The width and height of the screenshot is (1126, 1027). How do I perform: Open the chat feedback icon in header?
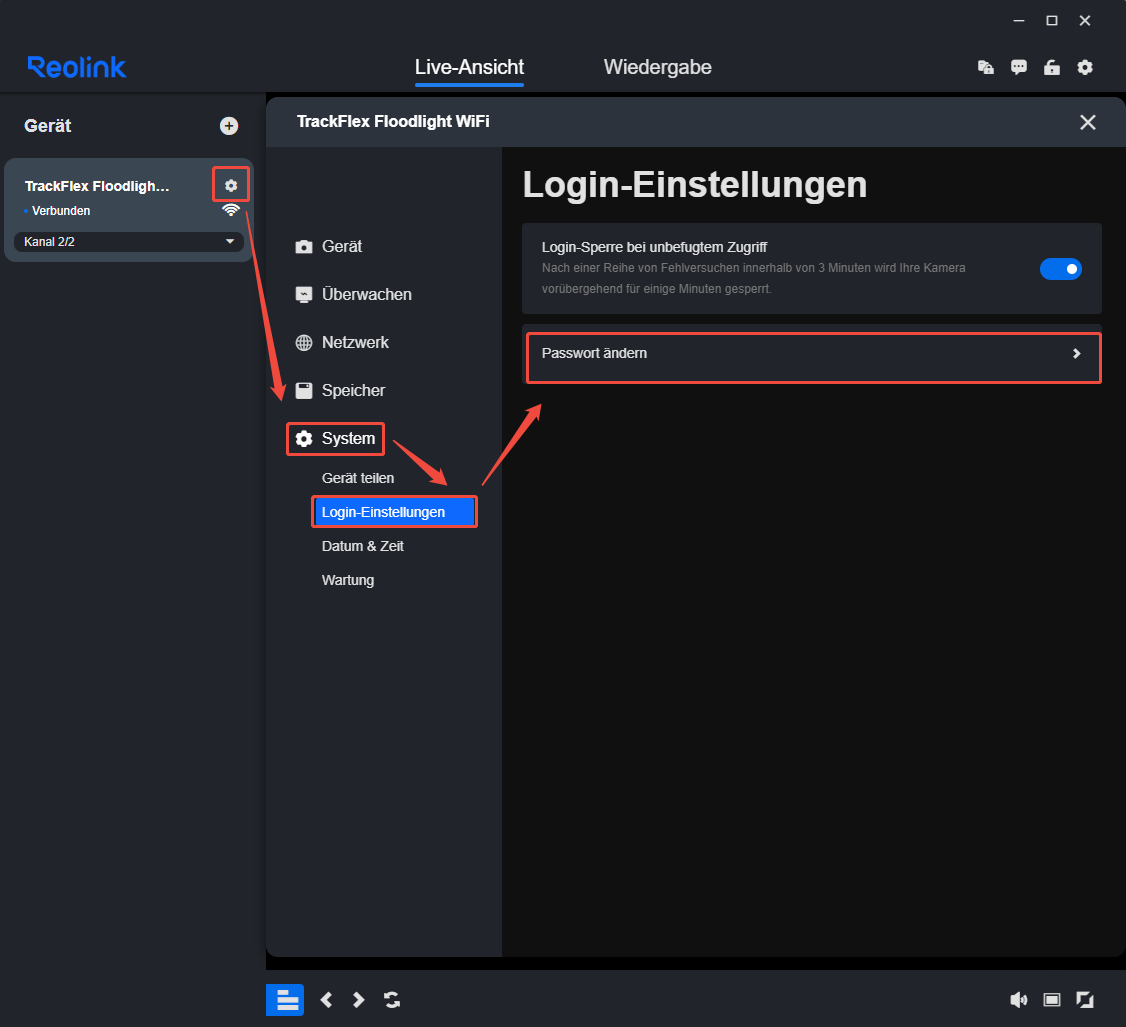point(1018,68)
